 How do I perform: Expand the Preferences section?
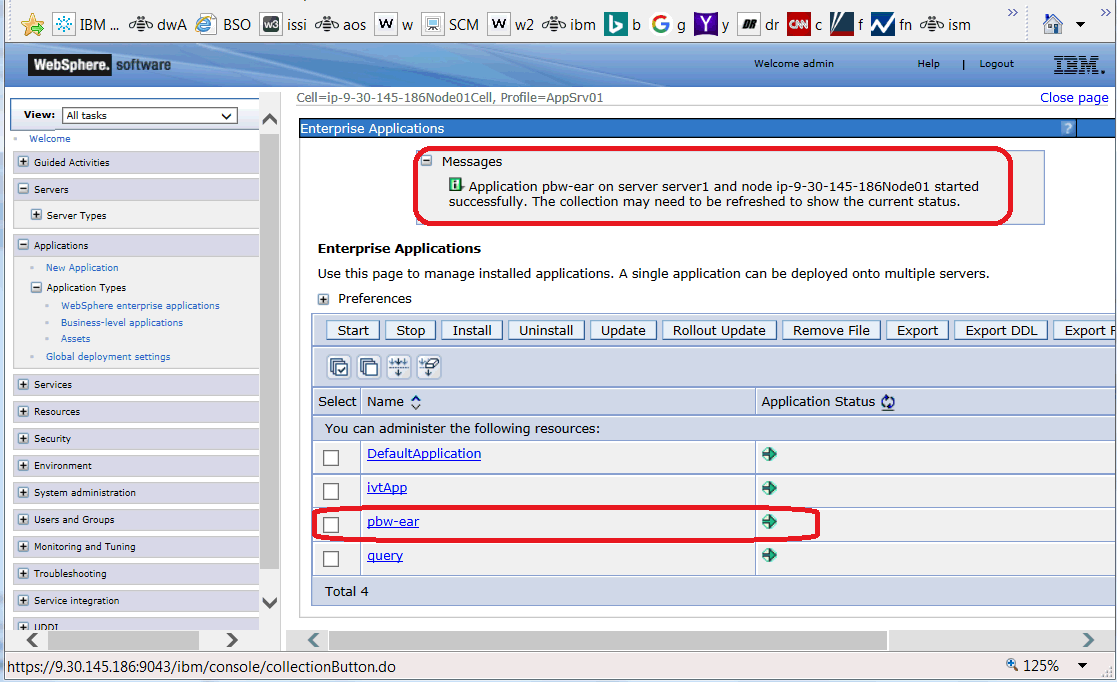click(x=323, y=299)
